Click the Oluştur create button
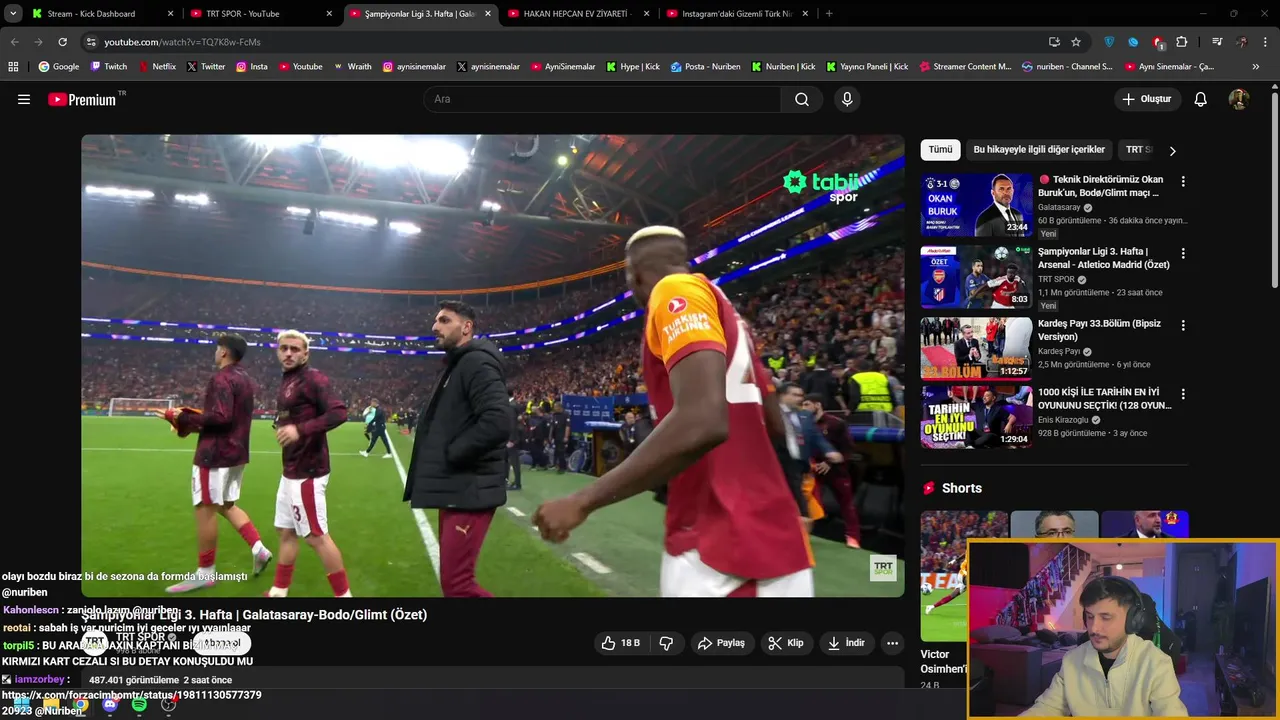The width and height of the screenshot is (1280, 720). 1147,99
